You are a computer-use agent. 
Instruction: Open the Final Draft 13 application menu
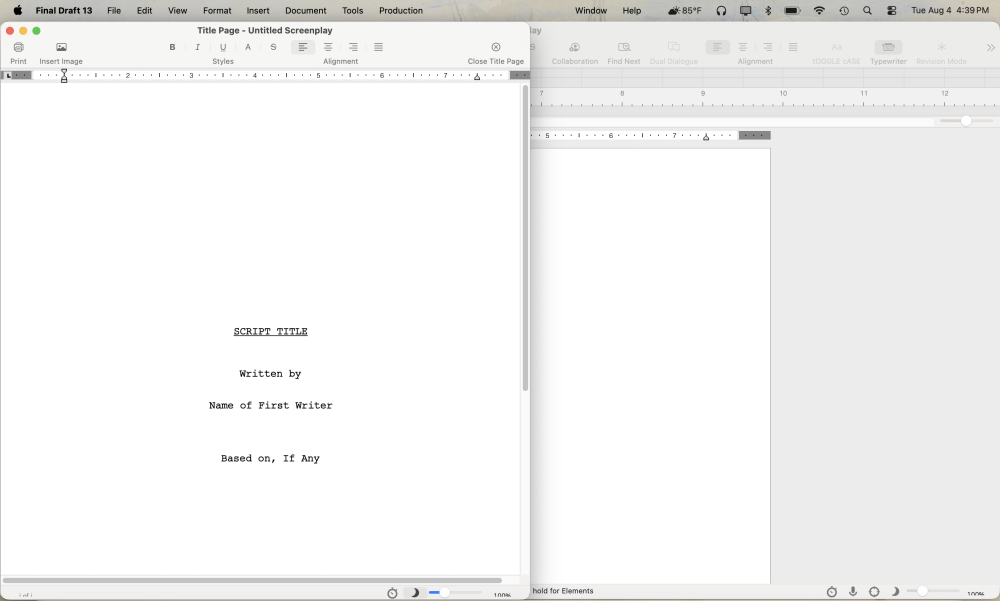click(64, 10)
